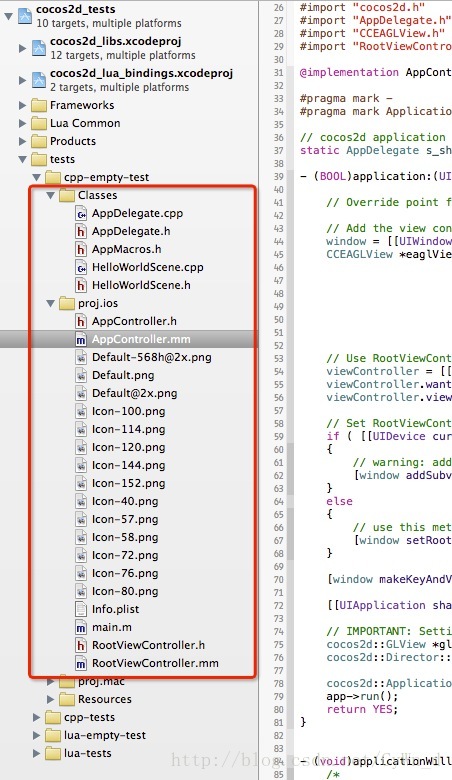The height and width of the screenshot is (780, 452).
Task: Select Icon-40.png file
Action: [125, 501]
